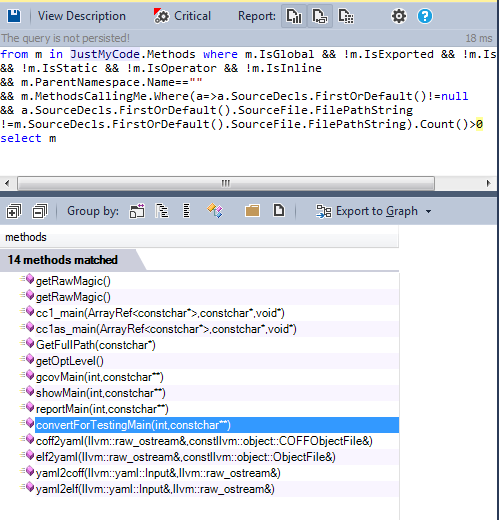Toggle the second Report option icon
This screenshot has width=499, height=520.
point(320,16)
